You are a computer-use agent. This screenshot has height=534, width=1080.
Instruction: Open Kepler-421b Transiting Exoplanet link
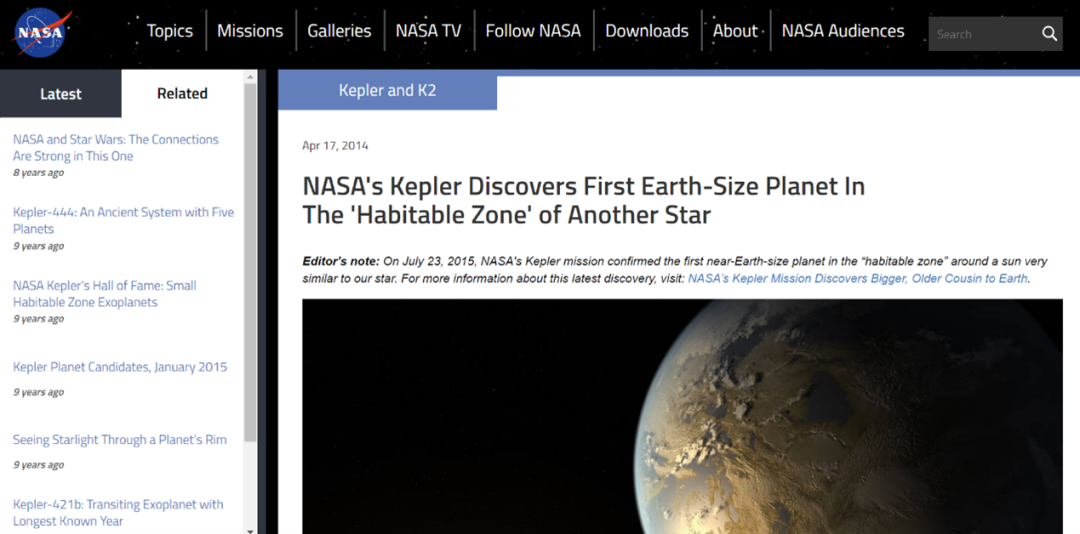118,513
